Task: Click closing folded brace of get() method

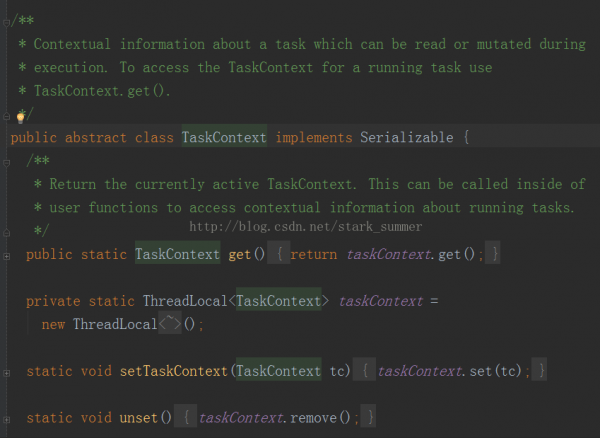Action: 493,253
